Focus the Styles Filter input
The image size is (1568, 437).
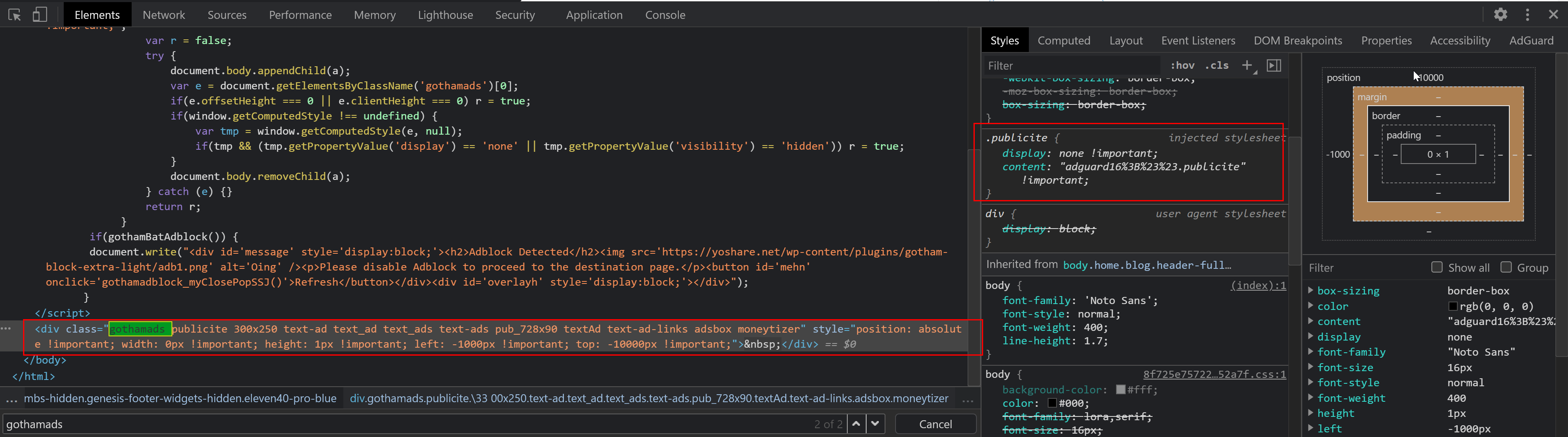tap(1072, 65)
